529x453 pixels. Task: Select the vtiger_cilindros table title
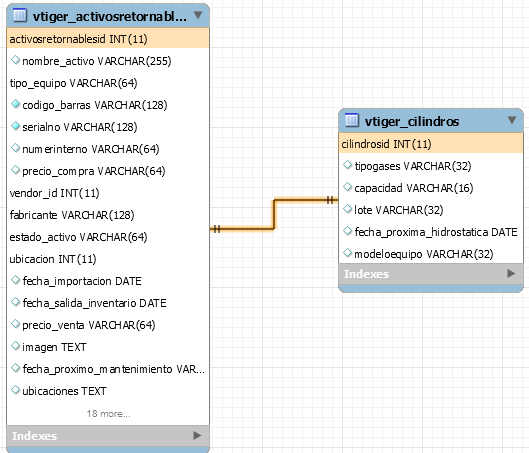412,121
